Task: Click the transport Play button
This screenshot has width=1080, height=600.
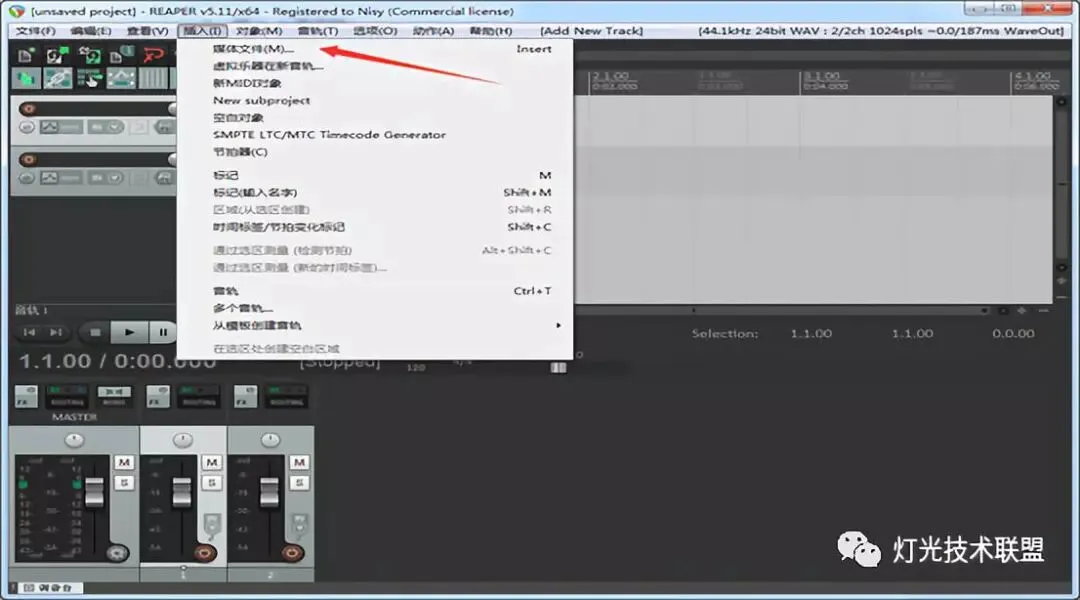Action: (129, 333)
